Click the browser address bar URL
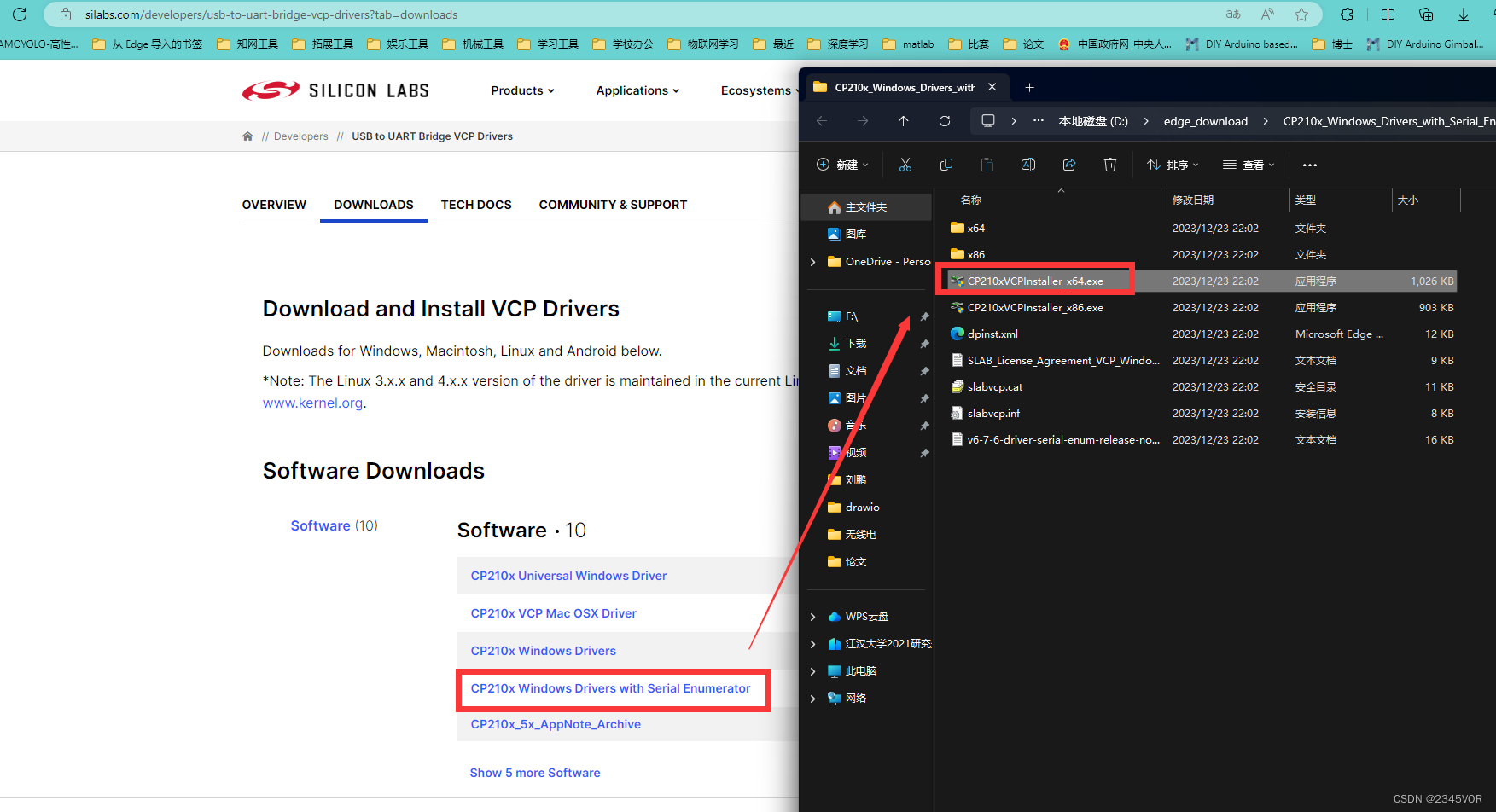This screenshot has height=812, width=1496. click(x=271, y=14)
